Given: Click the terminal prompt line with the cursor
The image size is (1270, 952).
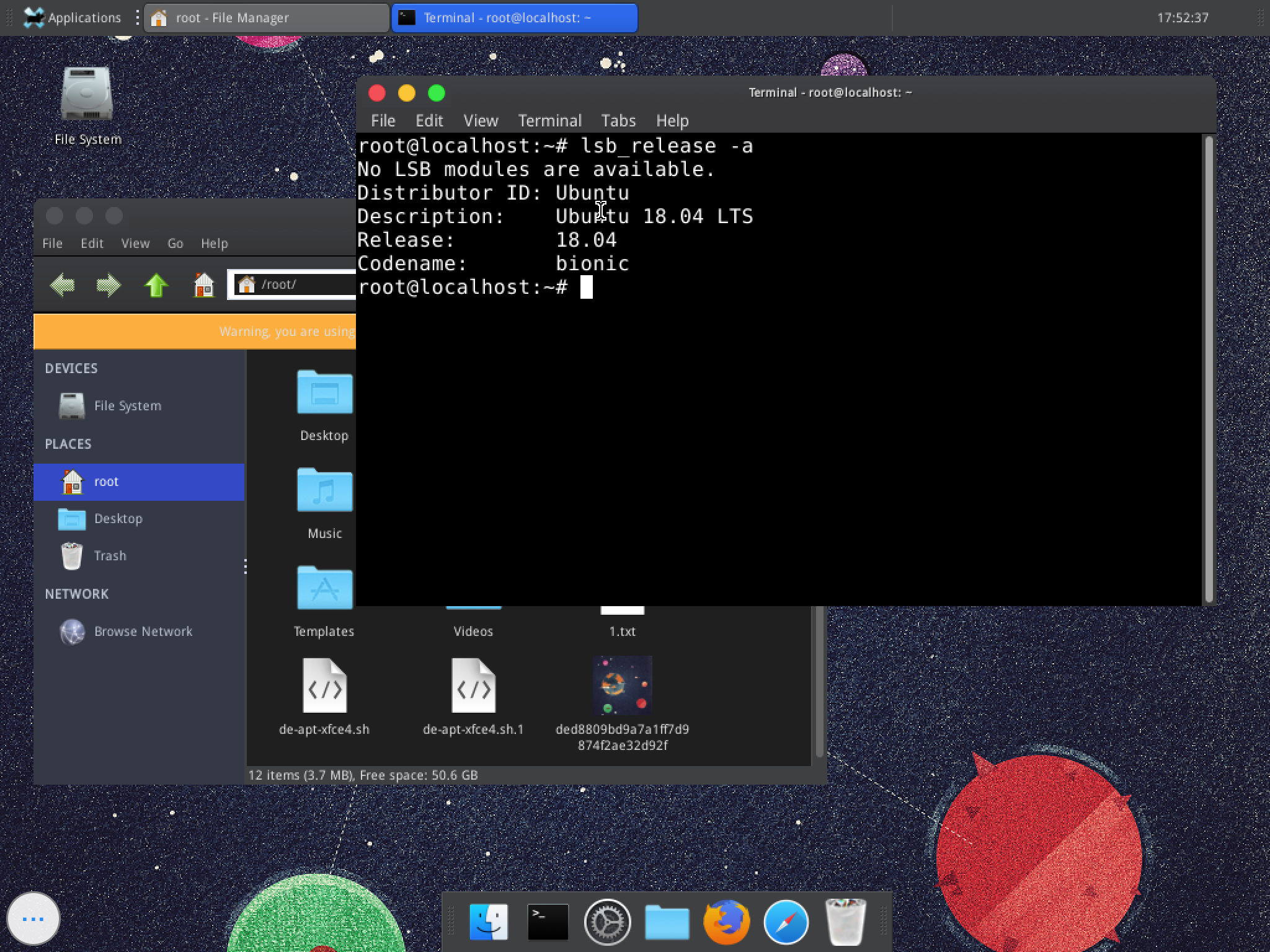Looking at the screenshot, I should point(476,287).
